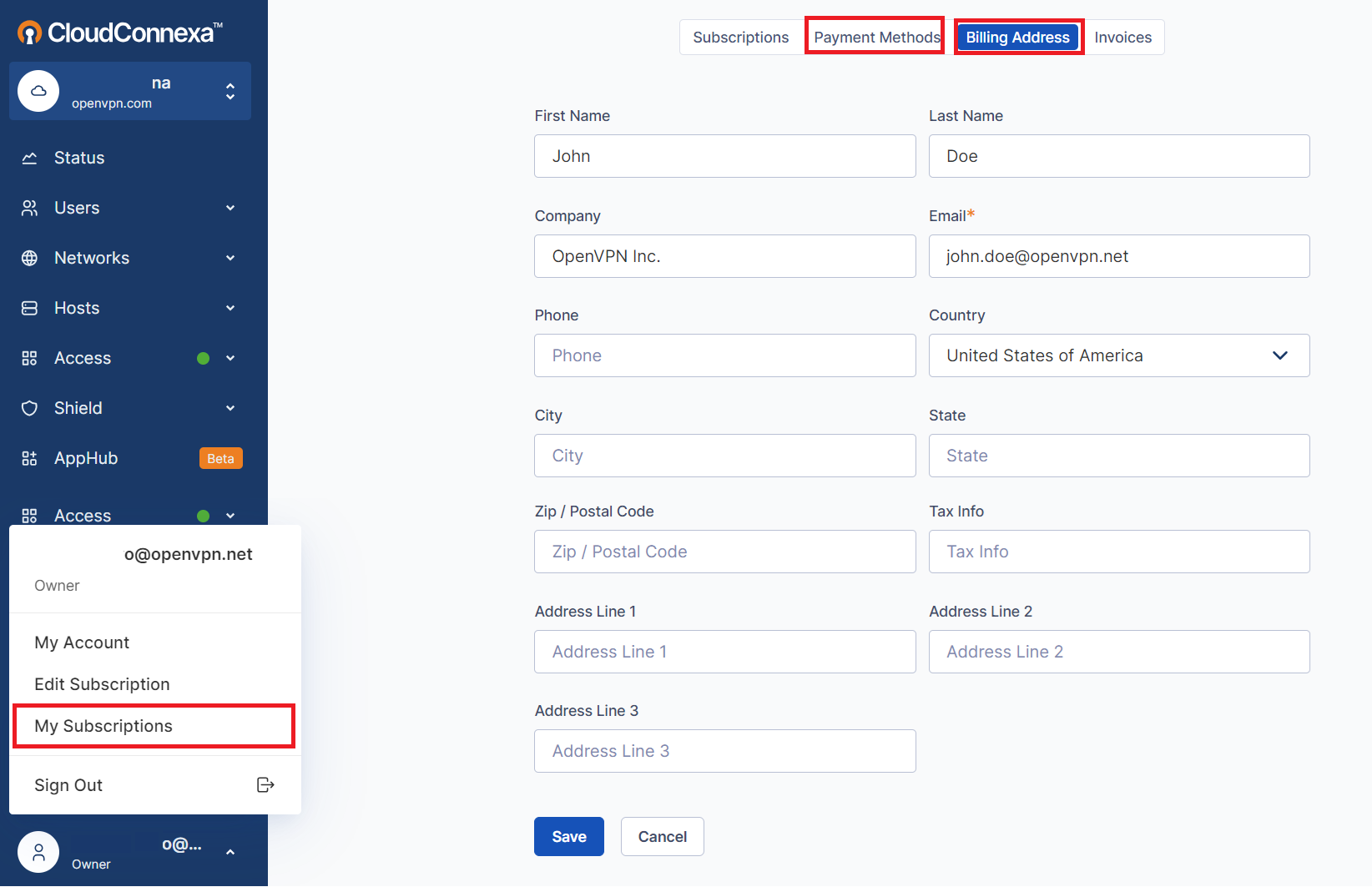
Task: Expand the Access chevron below AppHub
Action: coord(230,516)
